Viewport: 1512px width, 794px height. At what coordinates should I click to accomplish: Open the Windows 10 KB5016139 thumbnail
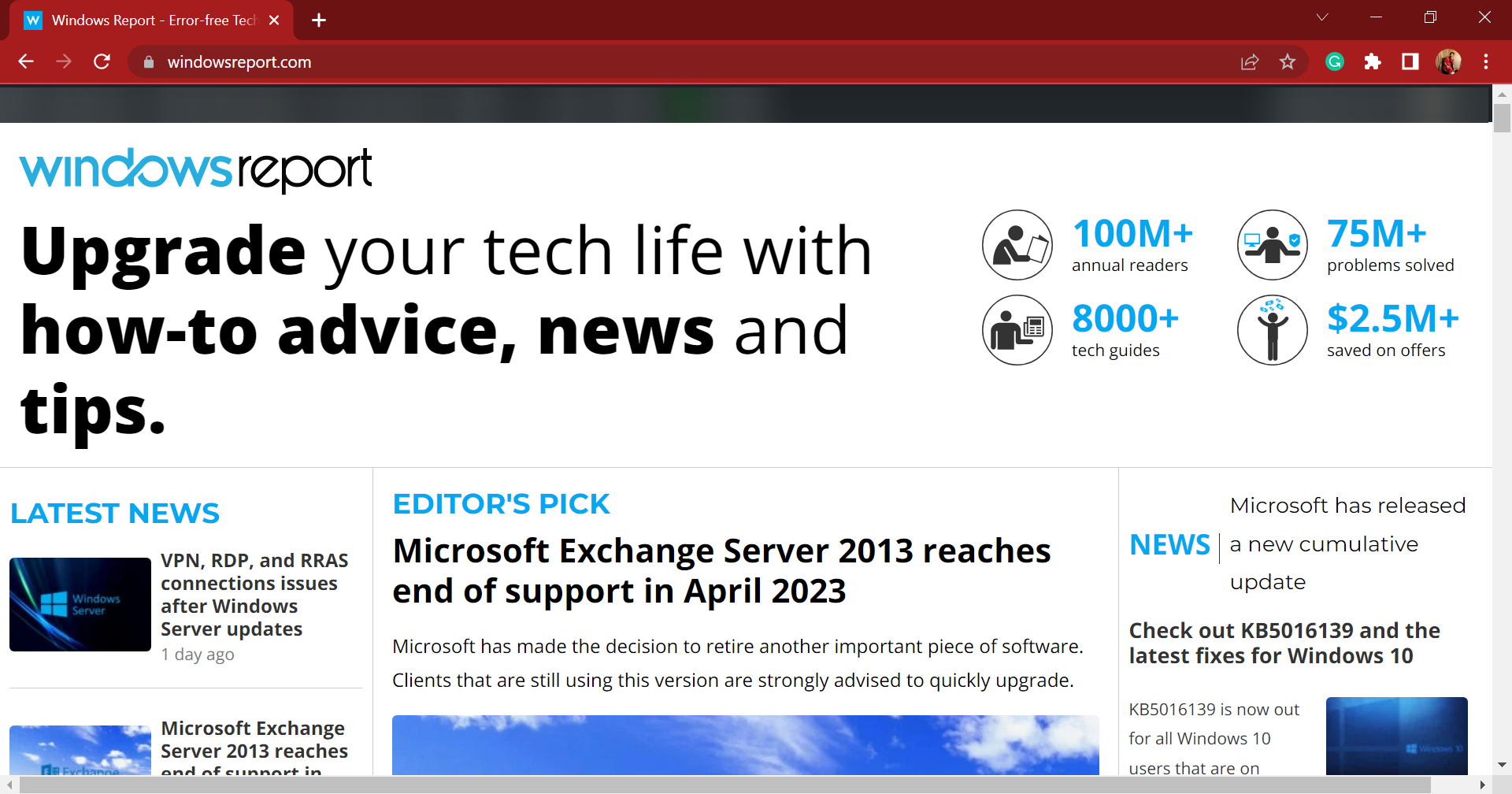(1397, 736)
